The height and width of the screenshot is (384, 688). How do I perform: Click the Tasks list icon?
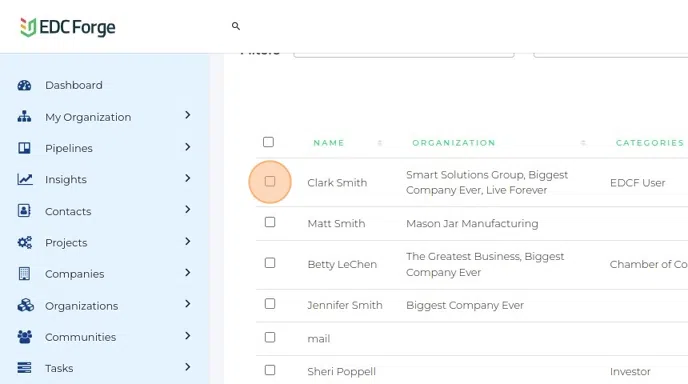point(24,368)
